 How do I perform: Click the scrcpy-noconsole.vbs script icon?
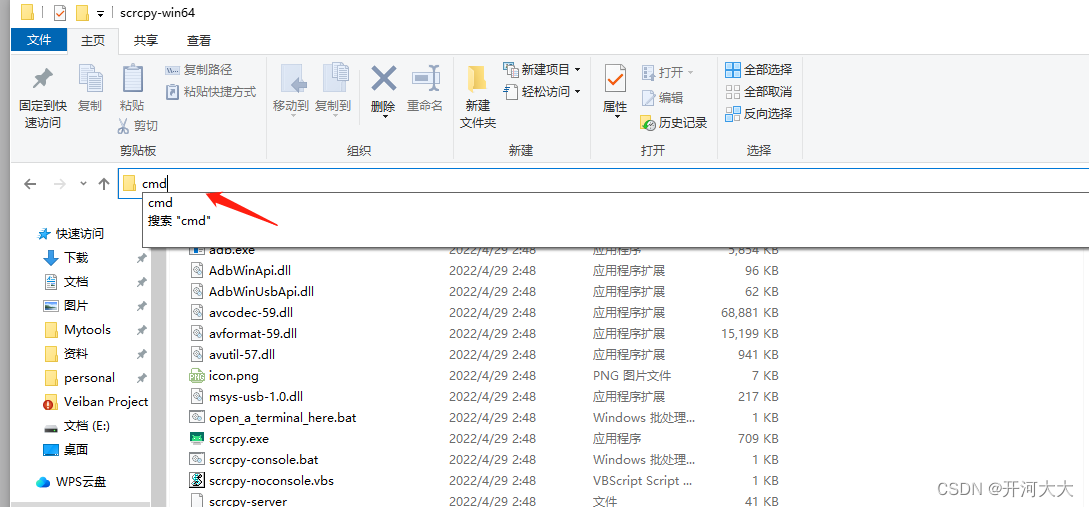coord(197,481)
